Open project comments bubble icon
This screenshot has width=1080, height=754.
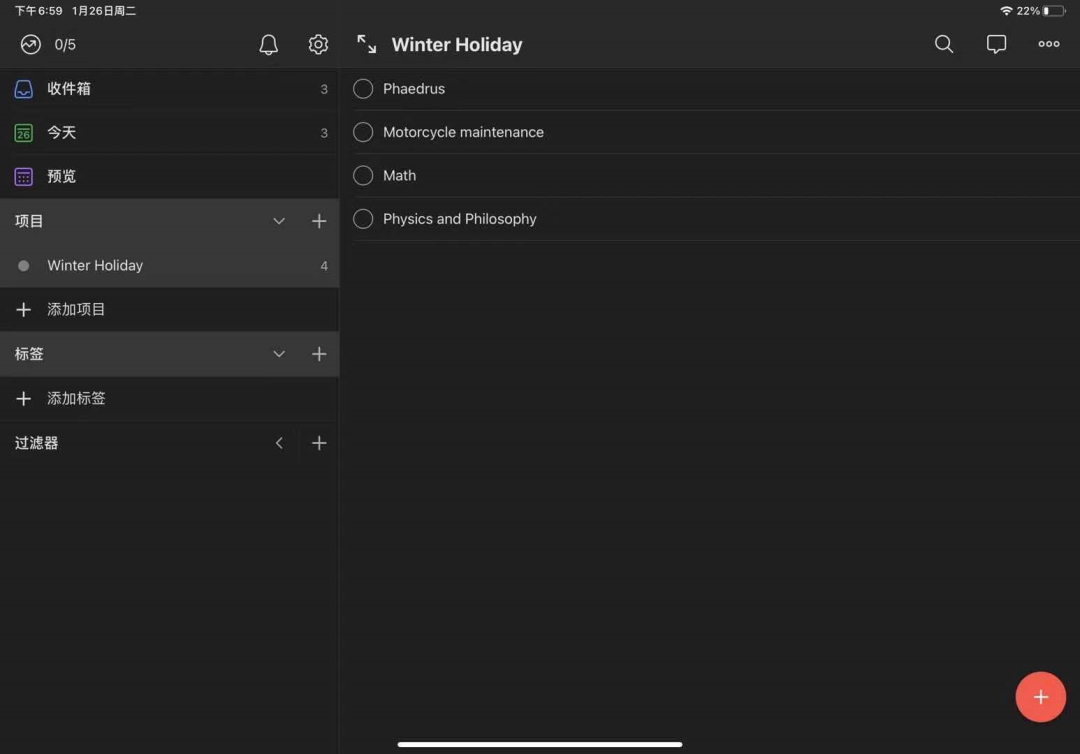click(996, 45)
